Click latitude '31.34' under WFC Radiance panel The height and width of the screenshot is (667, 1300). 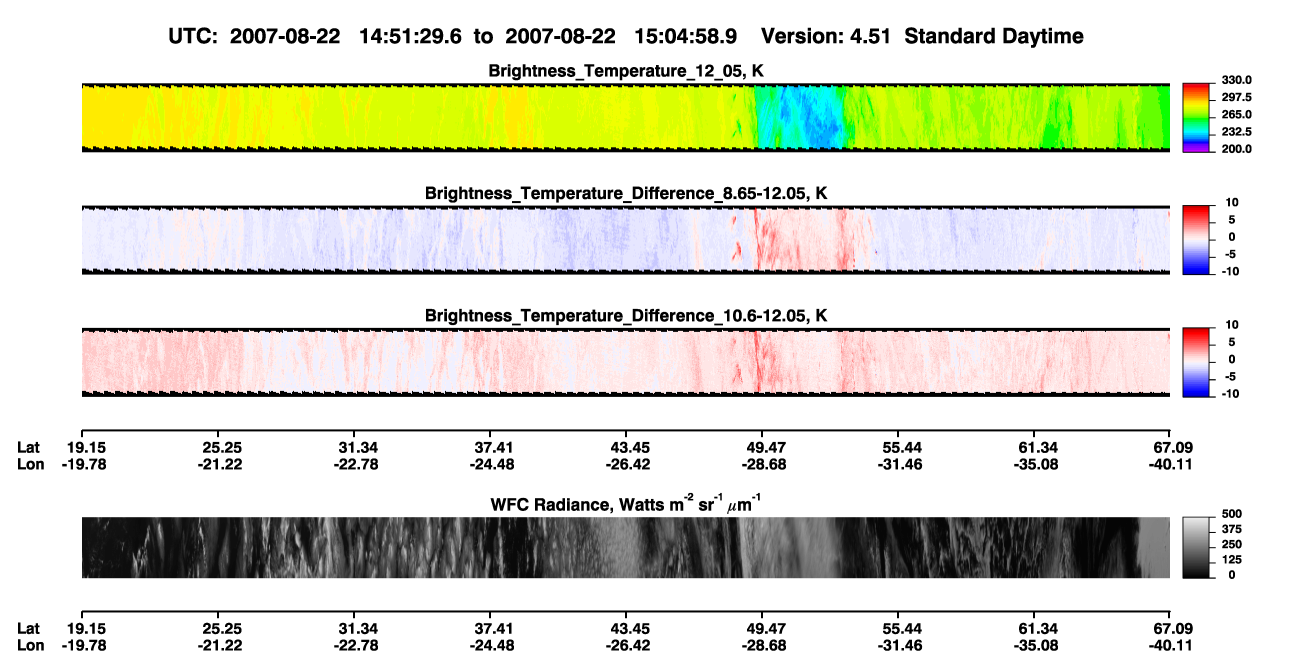(x=357, y=628)
